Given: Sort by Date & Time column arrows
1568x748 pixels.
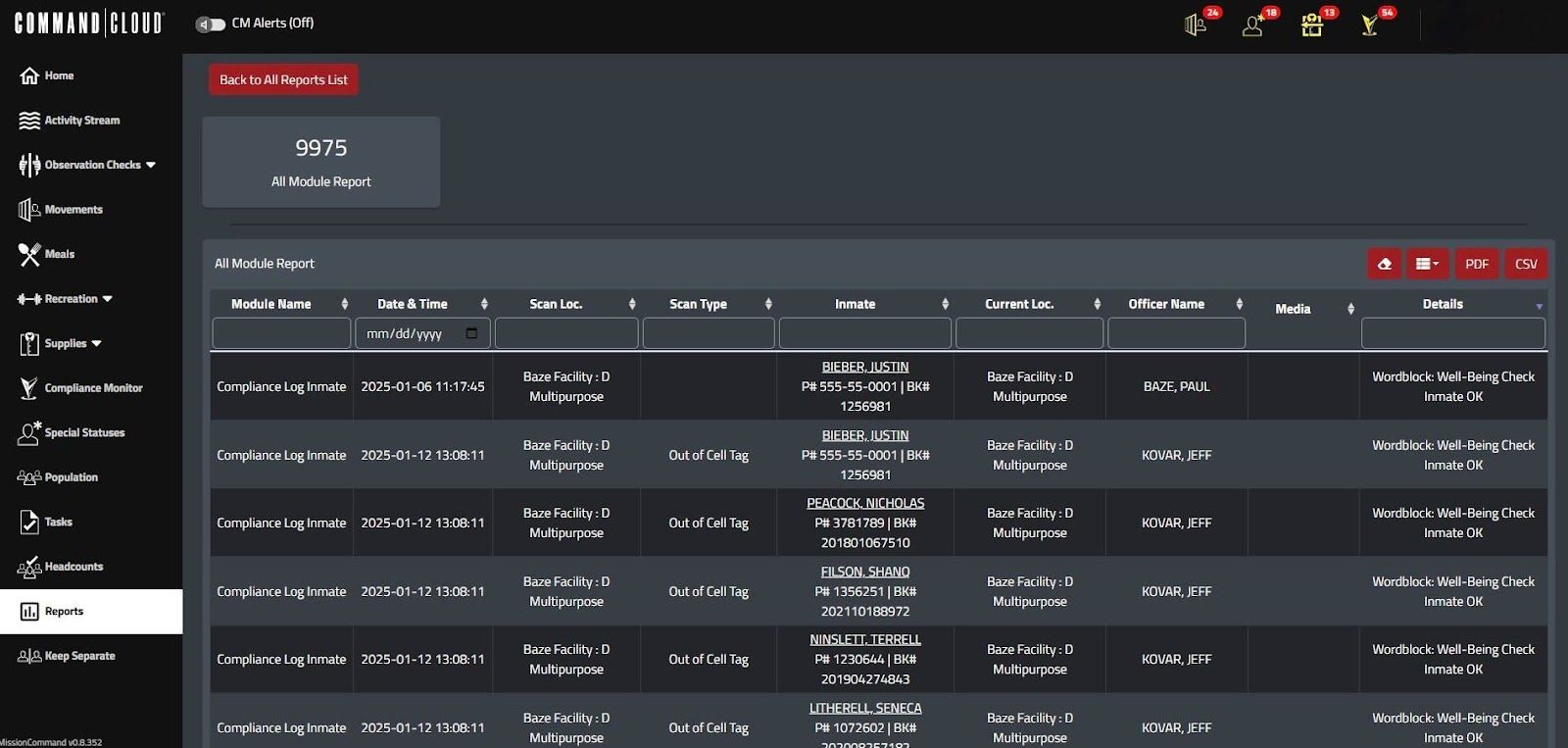Looking at the screenshot, I should (484, 305).
